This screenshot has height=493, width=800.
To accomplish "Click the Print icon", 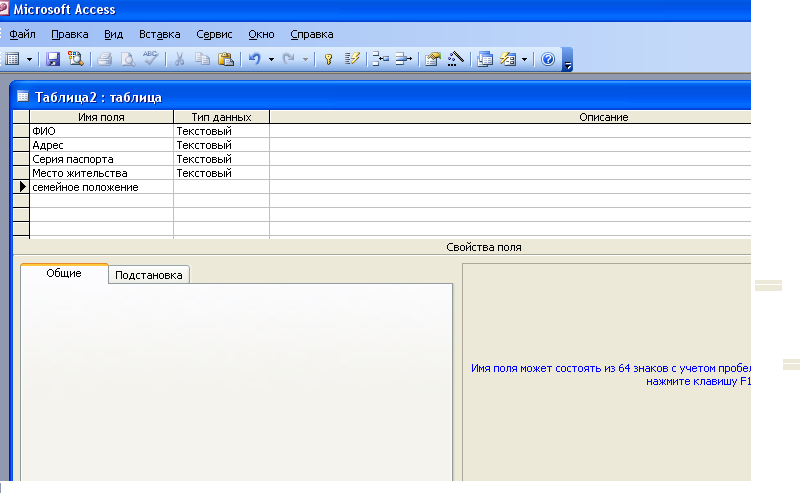I will coord(105,59).
